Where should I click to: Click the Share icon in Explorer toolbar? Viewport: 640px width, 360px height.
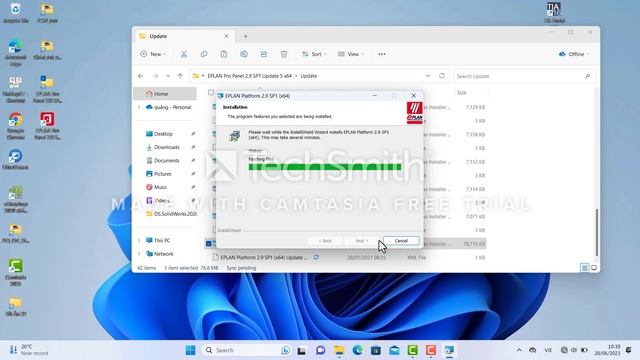pyautogui.click(x=264, y=54)
